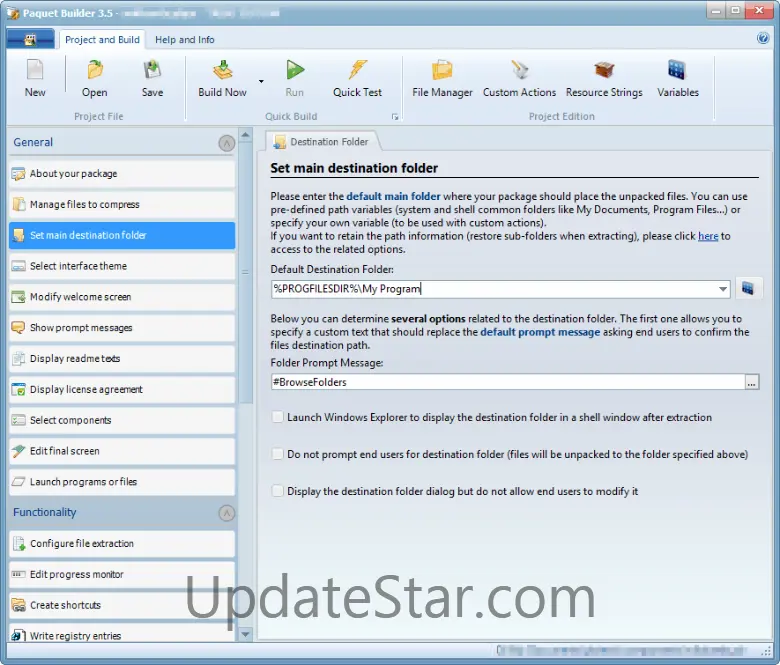Open Quick Build group dialog launcher
The width and height of the screenshot is (780, 665).
pyautogui.click(x=394, y=117)
